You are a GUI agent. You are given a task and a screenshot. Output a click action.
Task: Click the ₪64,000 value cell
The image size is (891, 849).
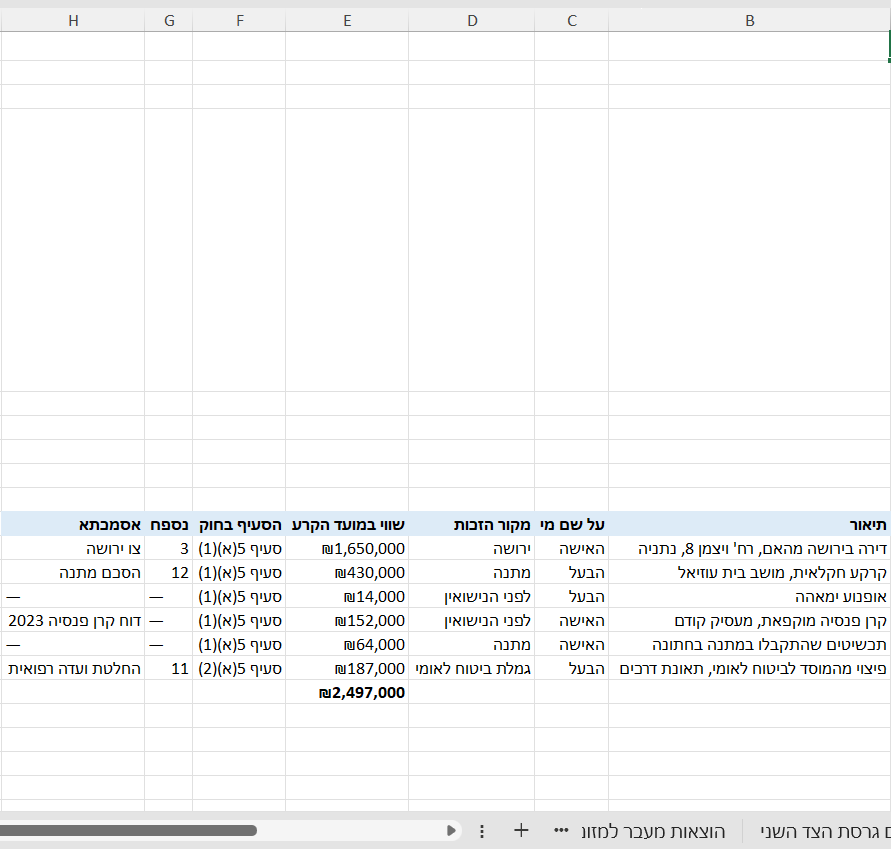pos(347,644)
